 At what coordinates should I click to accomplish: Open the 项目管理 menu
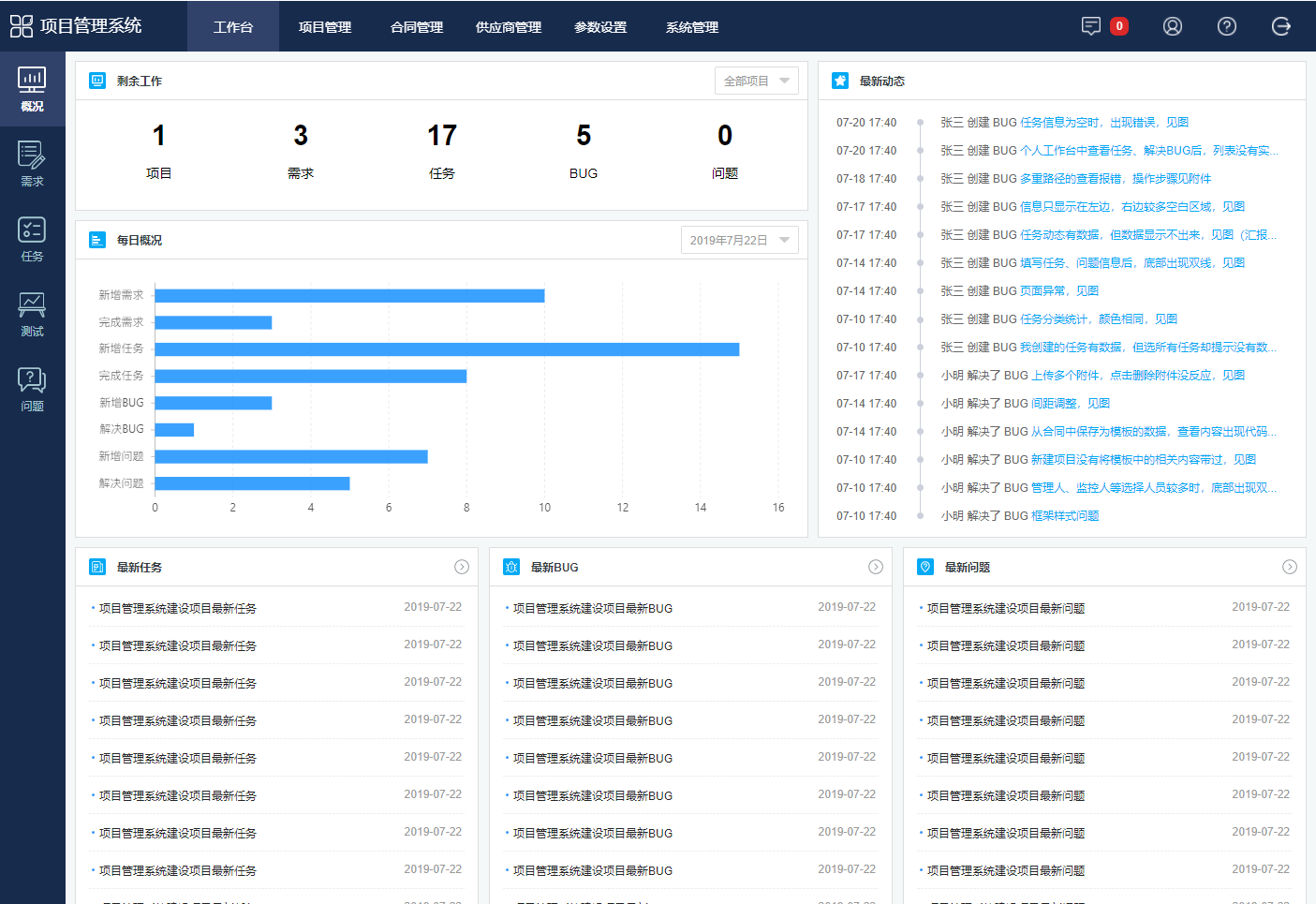pyautogui.click(x=325, y=26)
